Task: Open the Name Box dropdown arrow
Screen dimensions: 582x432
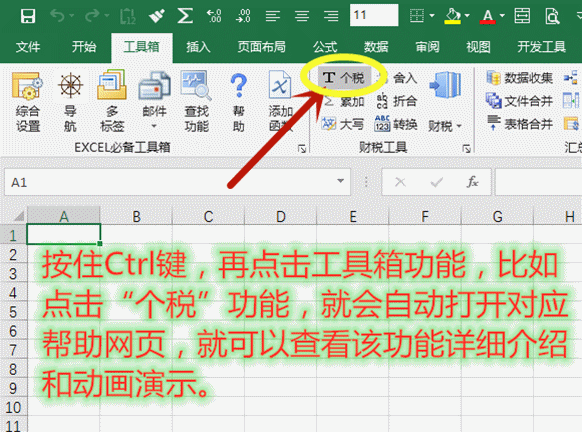Action: [x=340, y=181]
